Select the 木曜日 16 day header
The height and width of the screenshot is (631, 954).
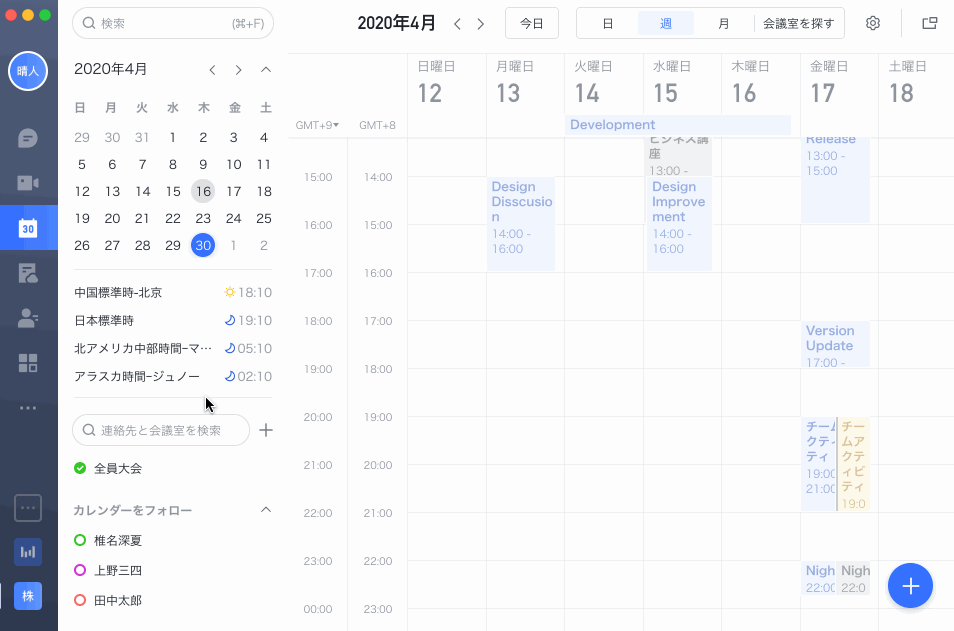761,84
